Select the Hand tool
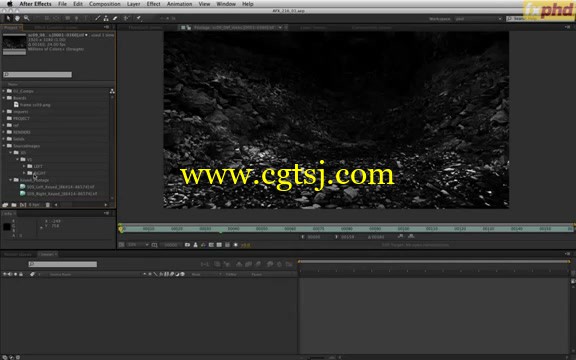Screen dimensions: 576x360 (17, 18)
